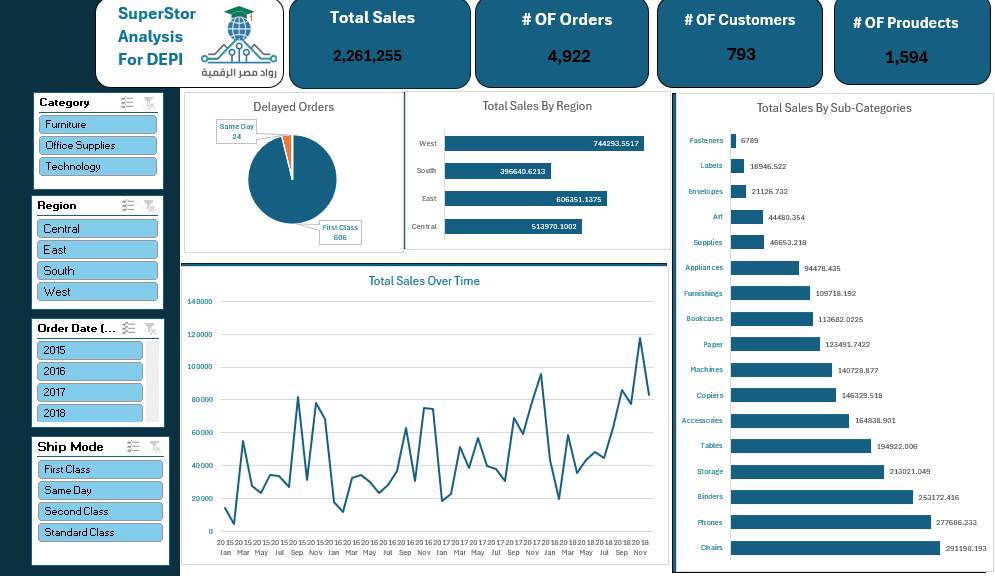Click the Binders bar in sub-categories chart
The image size is (995, 576).
[822, 497]
